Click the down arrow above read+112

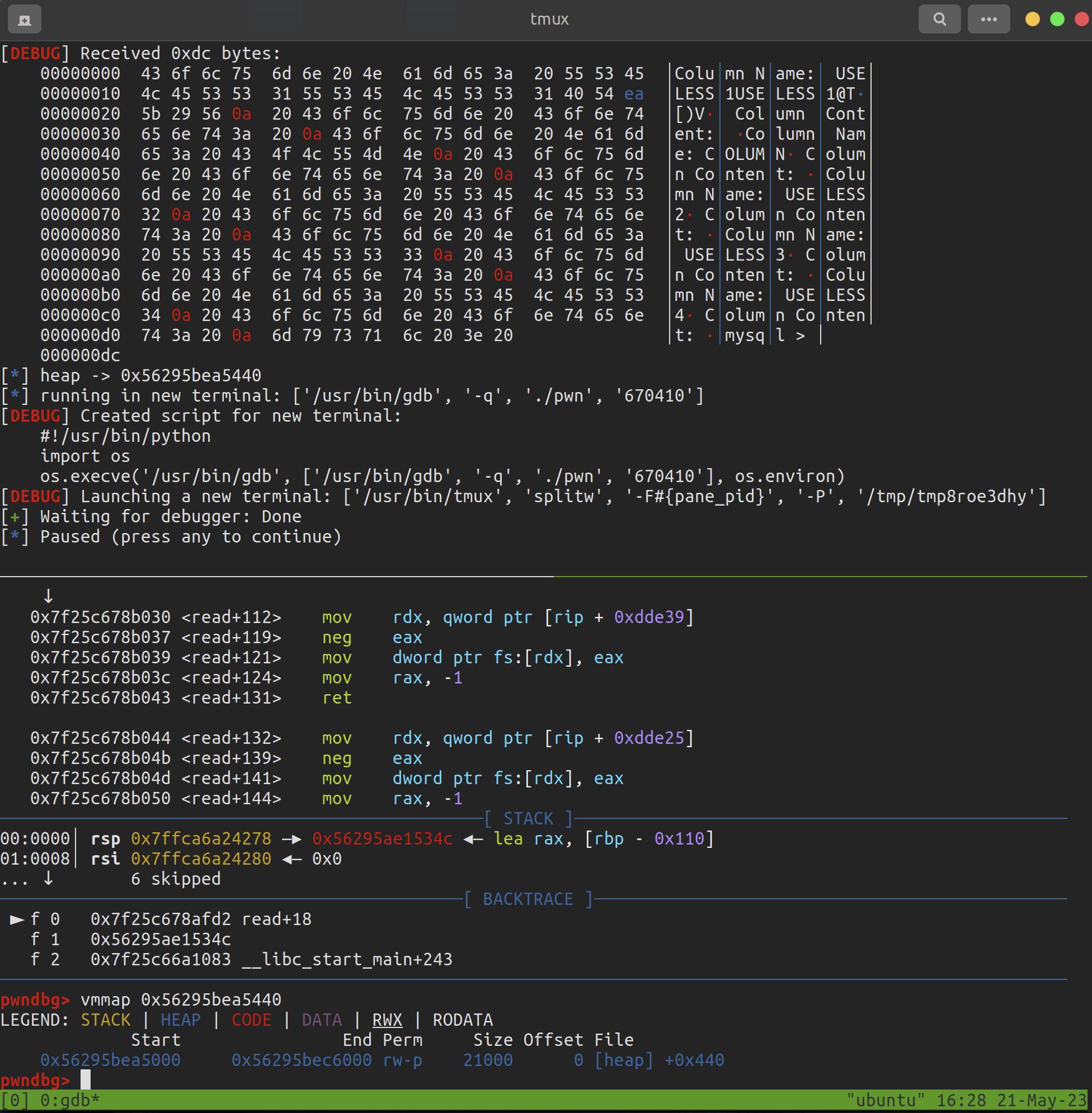pyautogui.click(x=49, y=596)
